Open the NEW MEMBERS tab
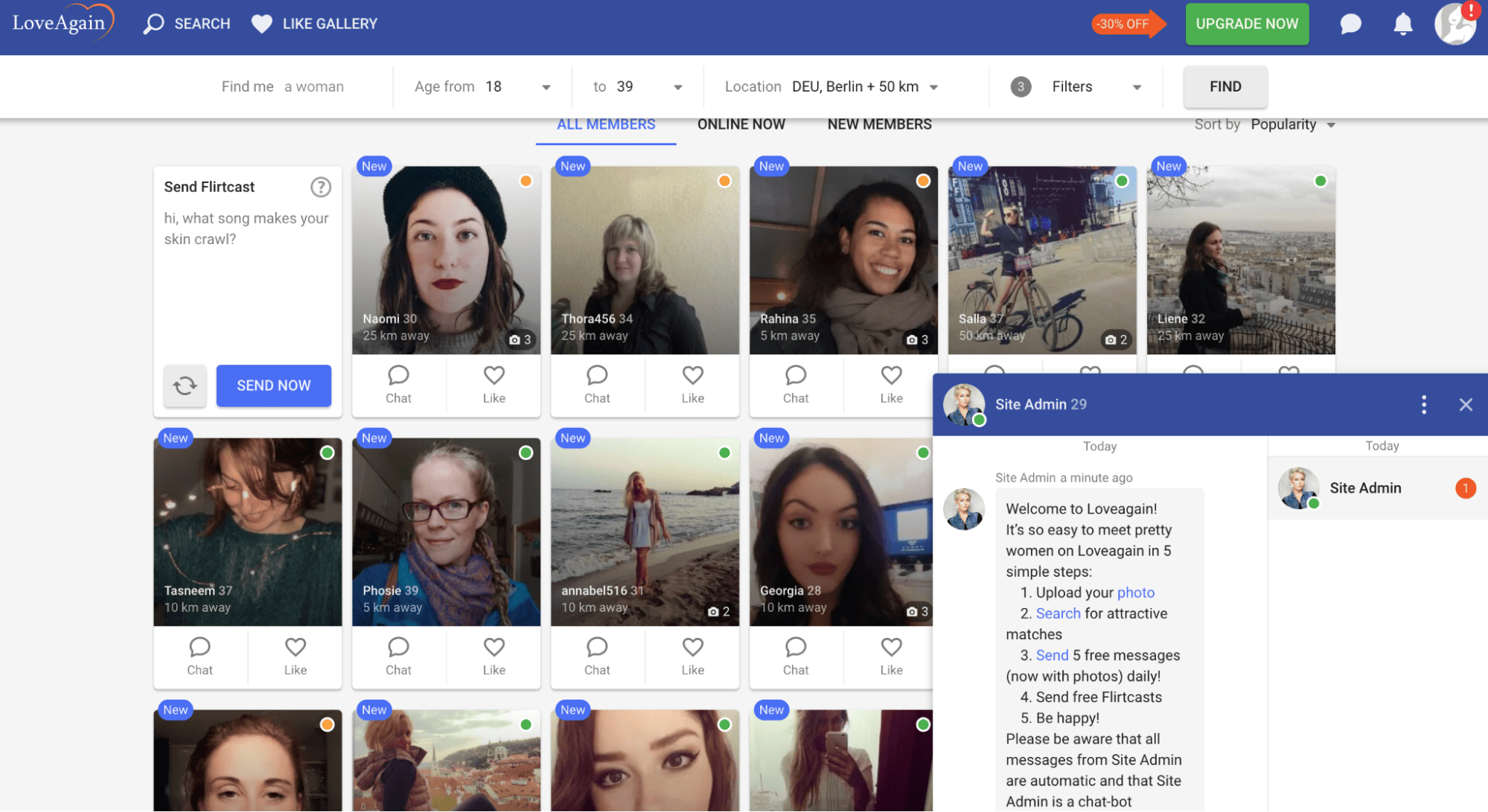 click(x=879, y=124)
